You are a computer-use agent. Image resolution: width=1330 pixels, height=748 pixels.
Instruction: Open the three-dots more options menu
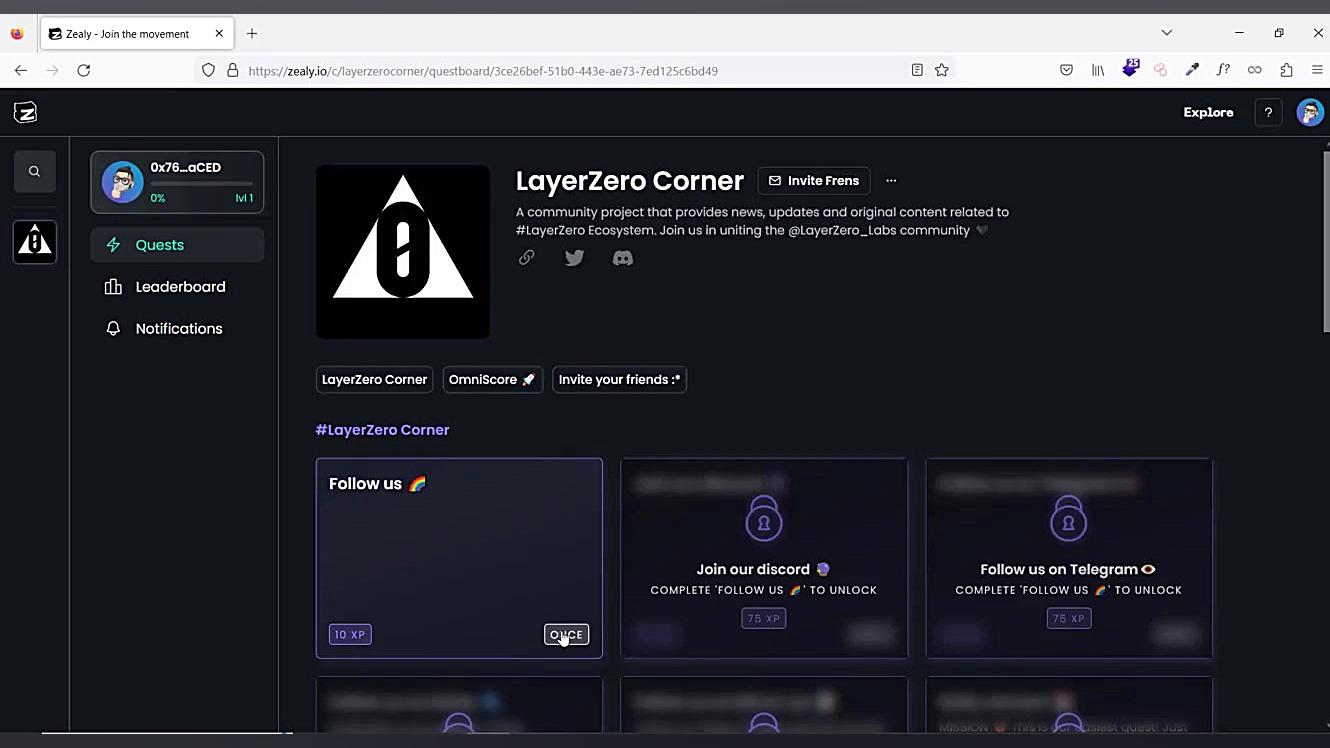(891, 181)
